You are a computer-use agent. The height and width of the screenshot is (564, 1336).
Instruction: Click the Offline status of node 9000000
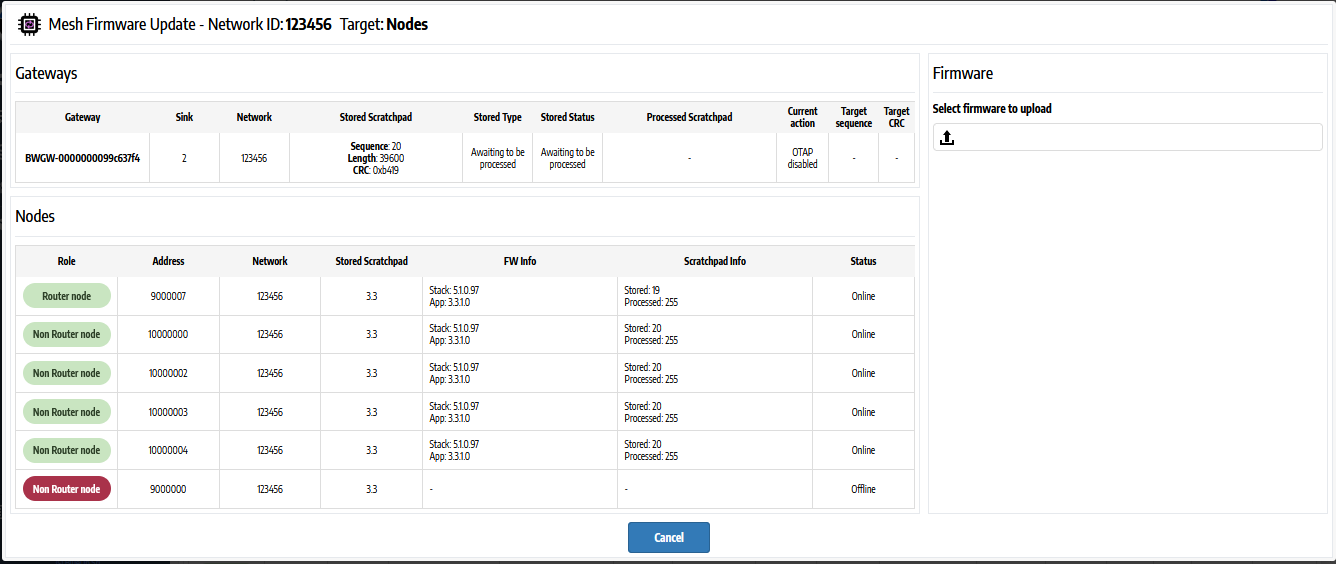click(x=863, y=489)
